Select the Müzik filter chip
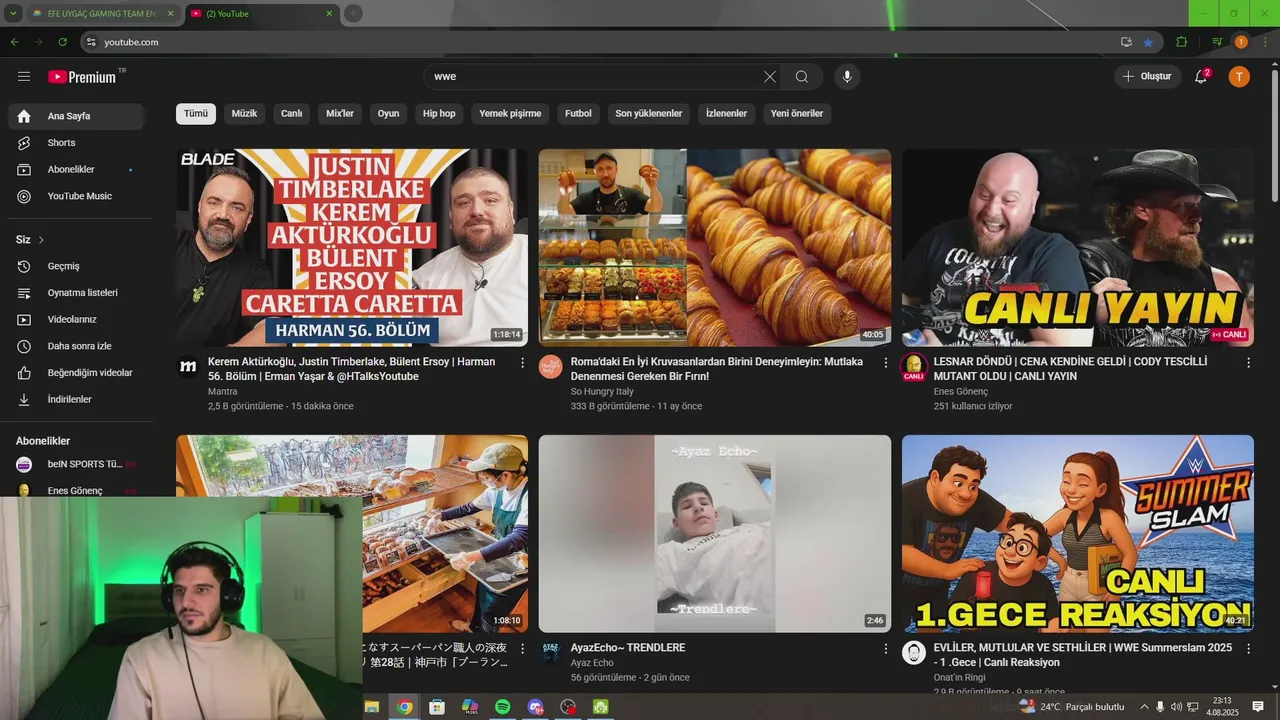 (x=244, y=114)
